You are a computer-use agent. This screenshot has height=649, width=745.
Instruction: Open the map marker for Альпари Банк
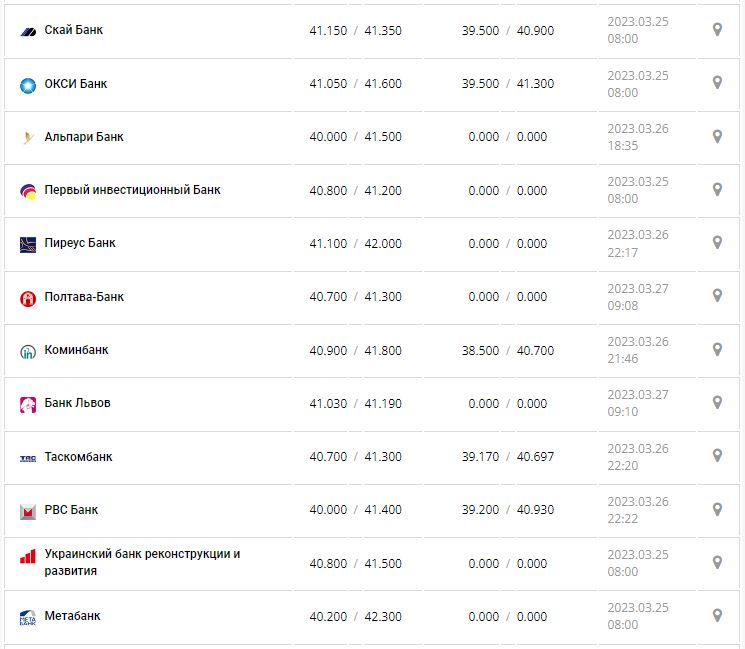(x=717, y=136)
